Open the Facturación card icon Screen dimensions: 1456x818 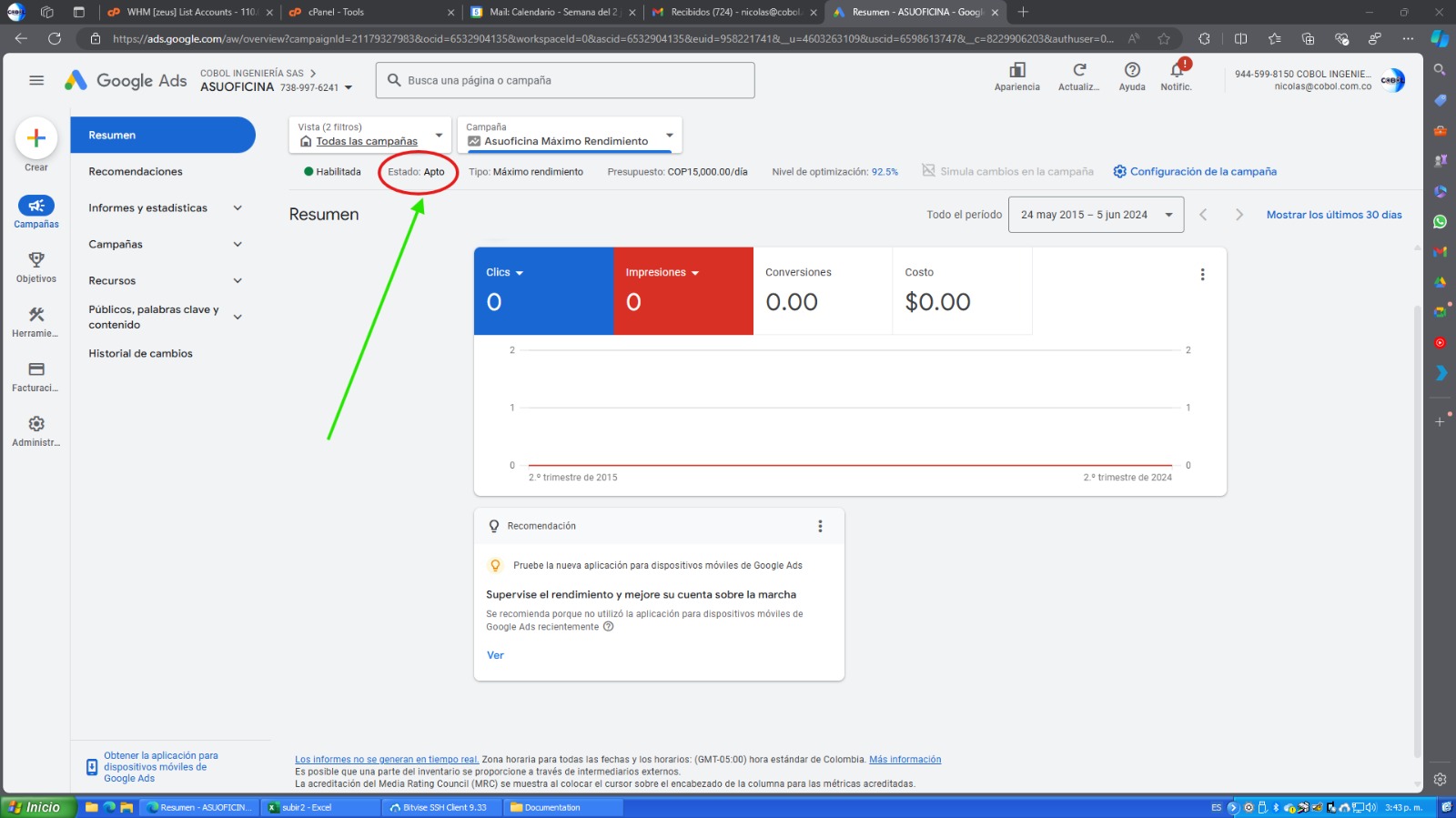pos(36,369)
